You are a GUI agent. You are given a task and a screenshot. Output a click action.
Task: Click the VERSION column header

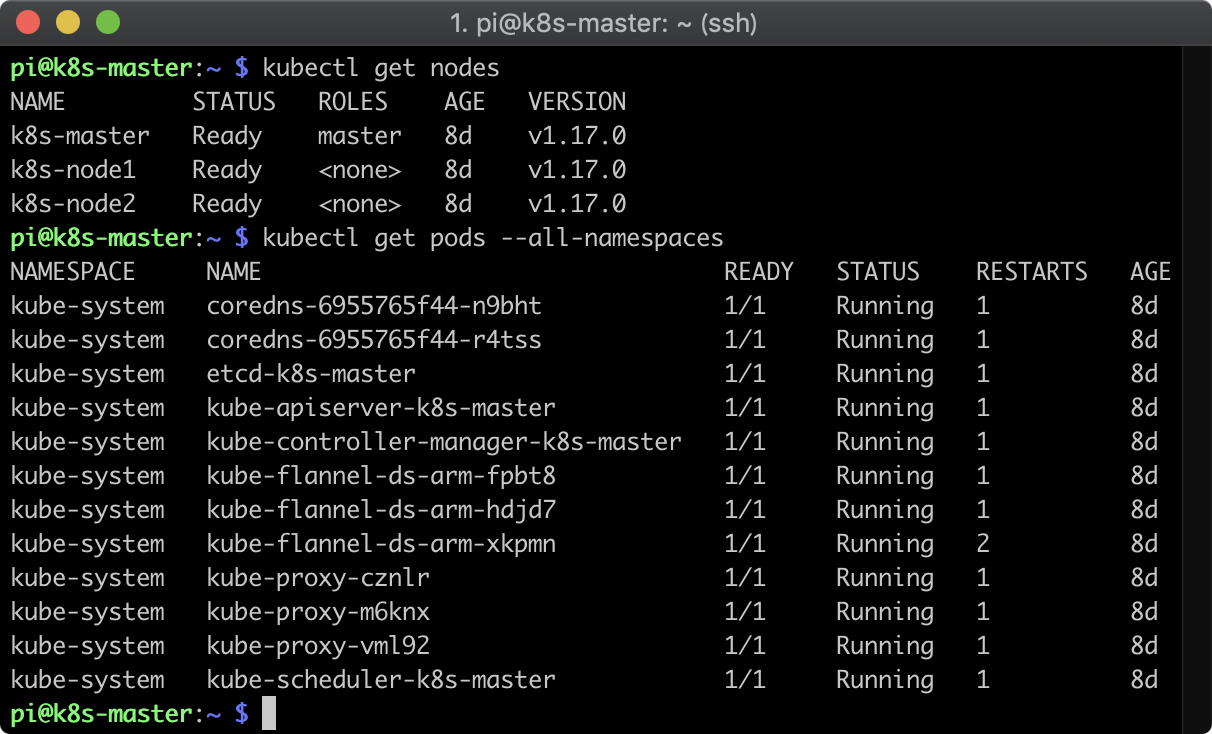click(577, 102)
